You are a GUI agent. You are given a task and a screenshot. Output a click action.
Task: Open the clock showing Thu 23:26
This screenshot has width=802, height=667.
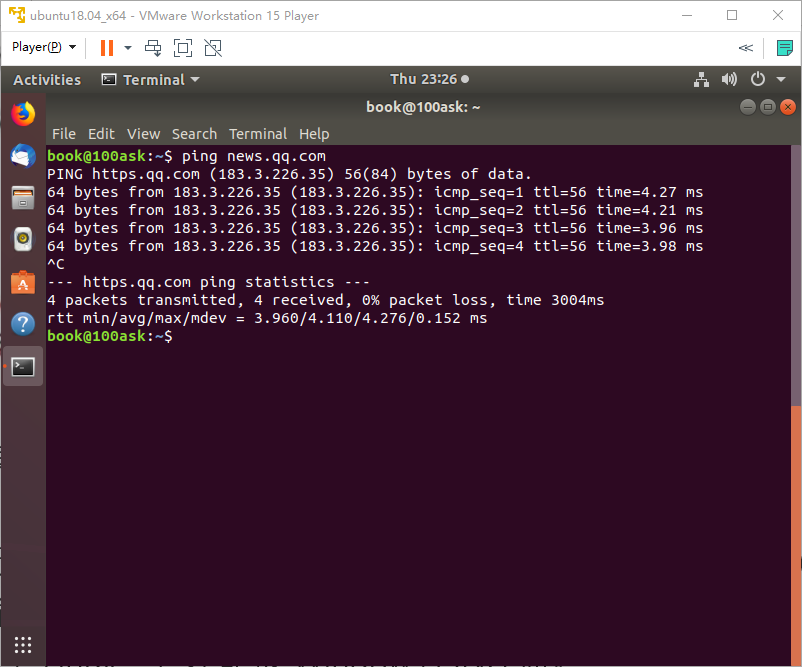[x=429, y=79]
